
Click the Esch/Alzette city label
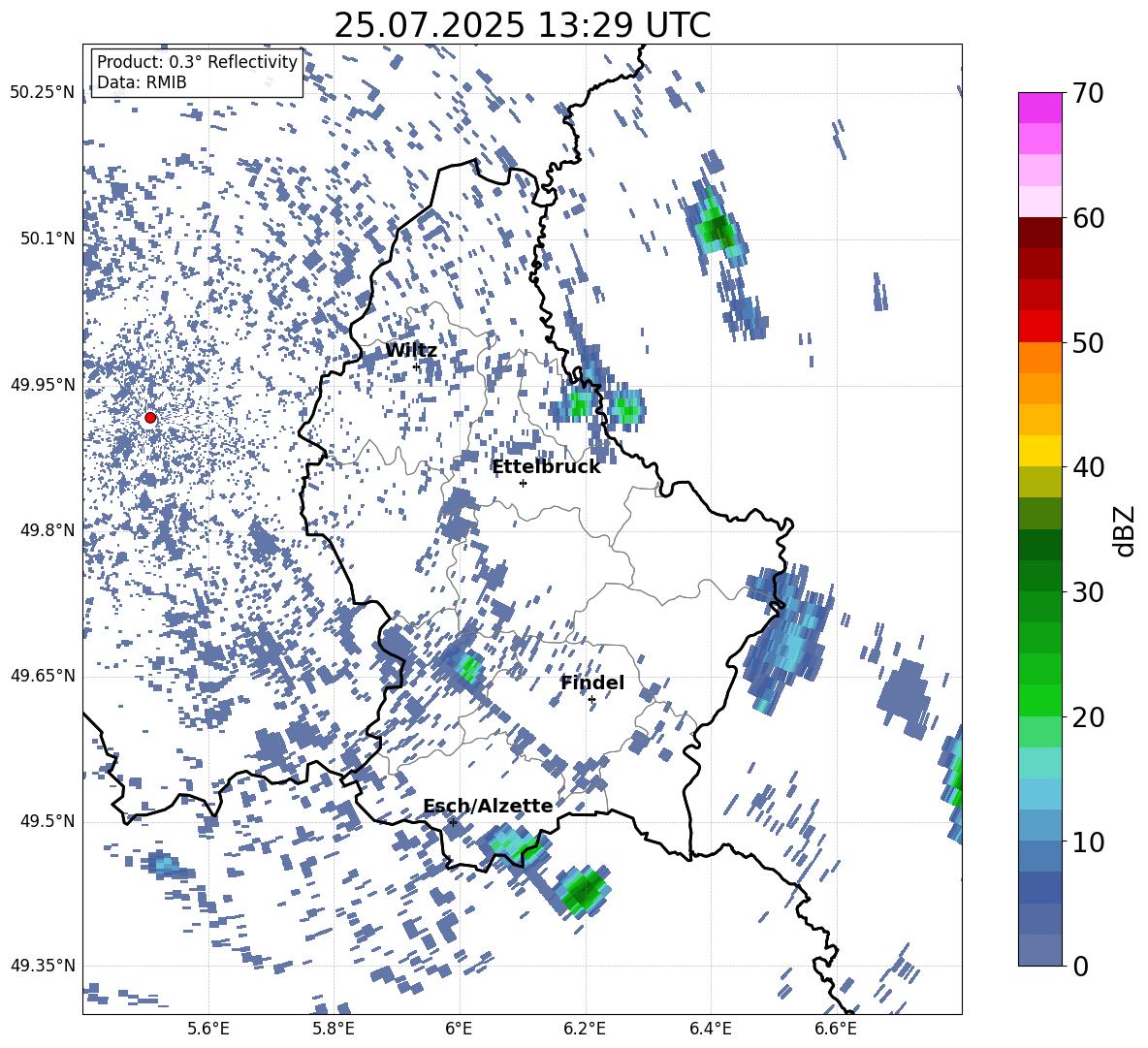(489, 806)
